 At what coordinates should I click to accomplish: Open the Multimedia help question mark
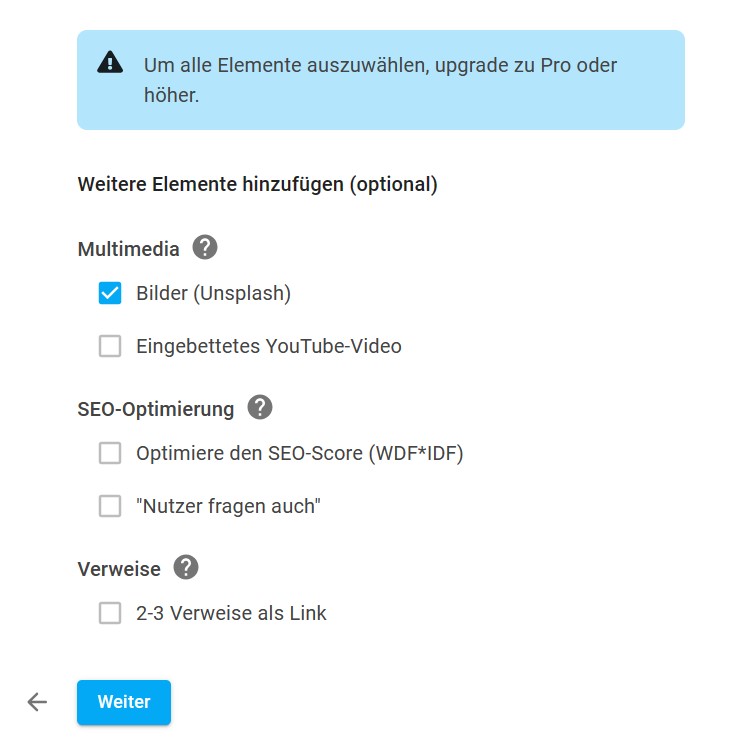pyautogui.click(x=205, y=247)
